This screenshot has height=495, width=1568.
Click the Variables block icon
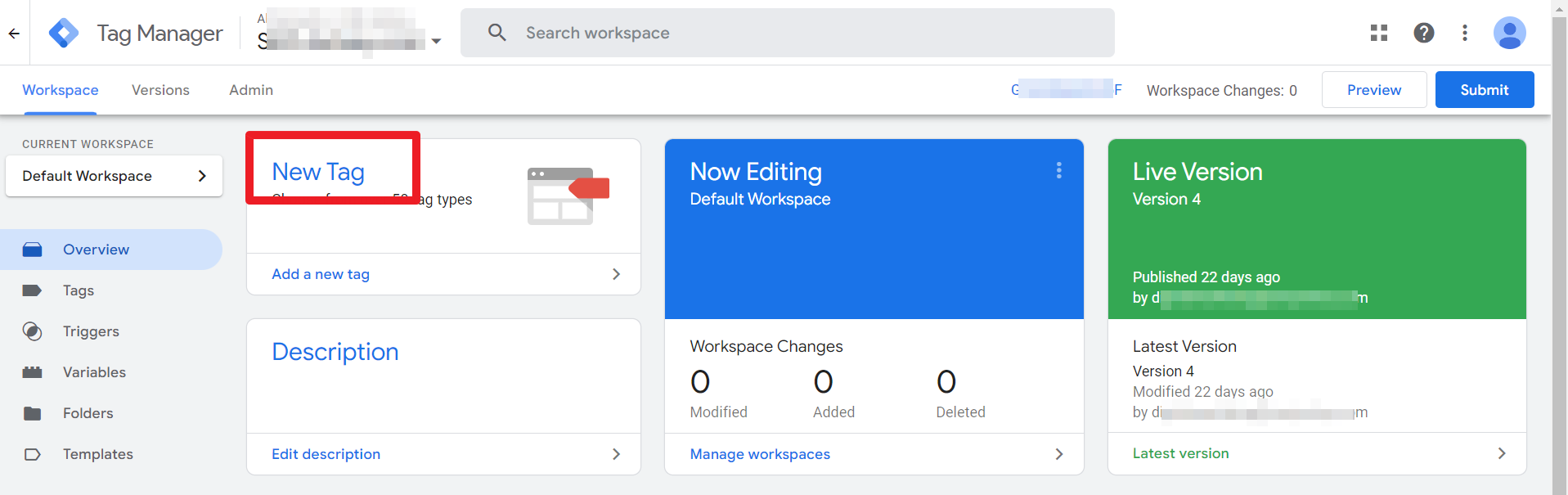pyautogui.click(x=32, y=372)
